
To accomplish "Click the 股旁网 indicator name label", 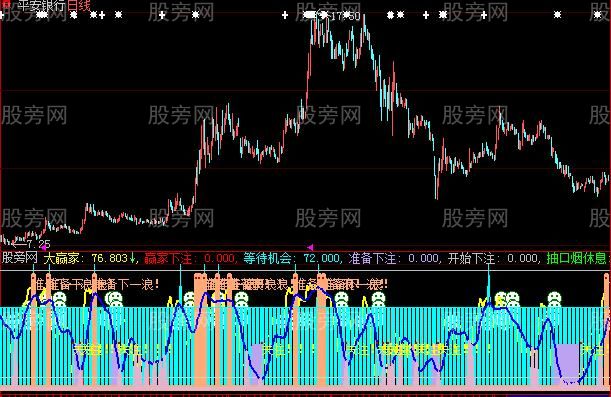I will 19,258.
